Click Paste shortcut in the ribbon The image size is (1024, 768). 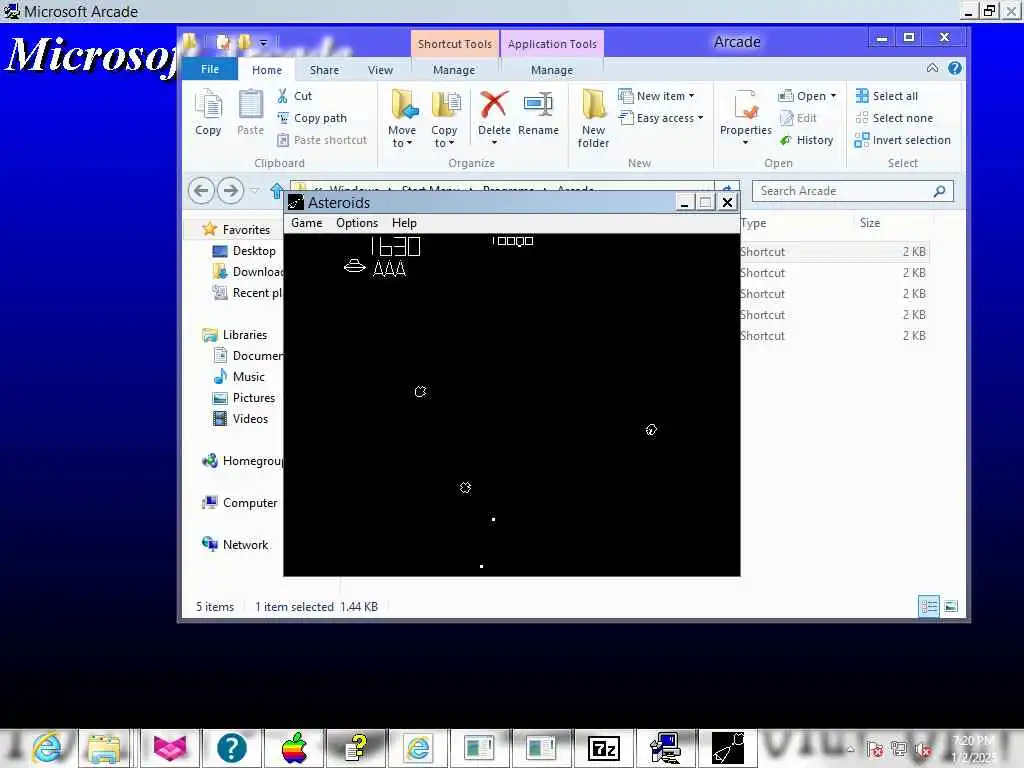[x=322, y=140]
